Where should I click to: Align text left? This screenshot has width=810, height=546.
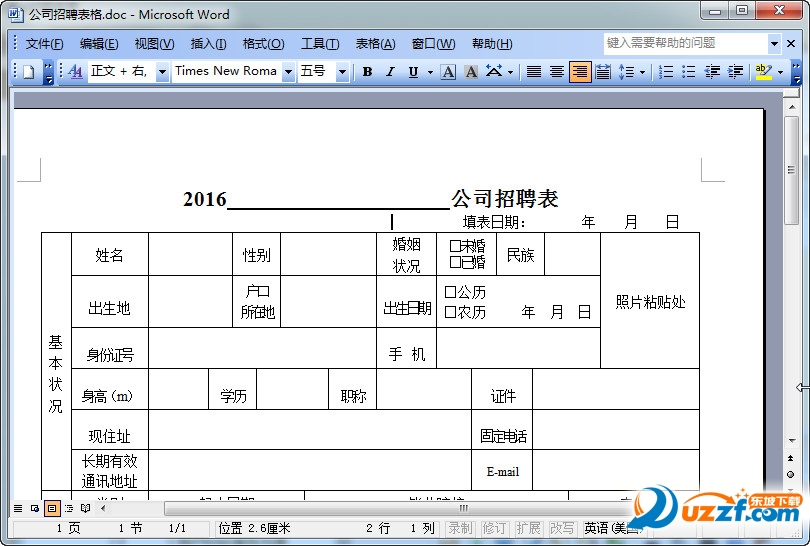(534, 72)
